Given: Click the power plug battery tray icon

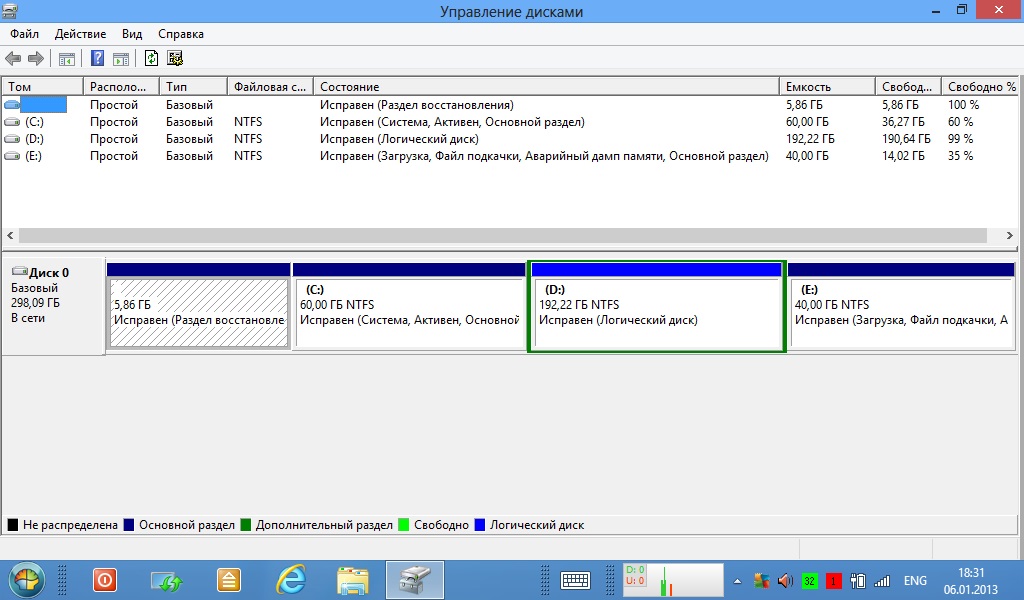Looking at the screenshot, I should (858, 580).
